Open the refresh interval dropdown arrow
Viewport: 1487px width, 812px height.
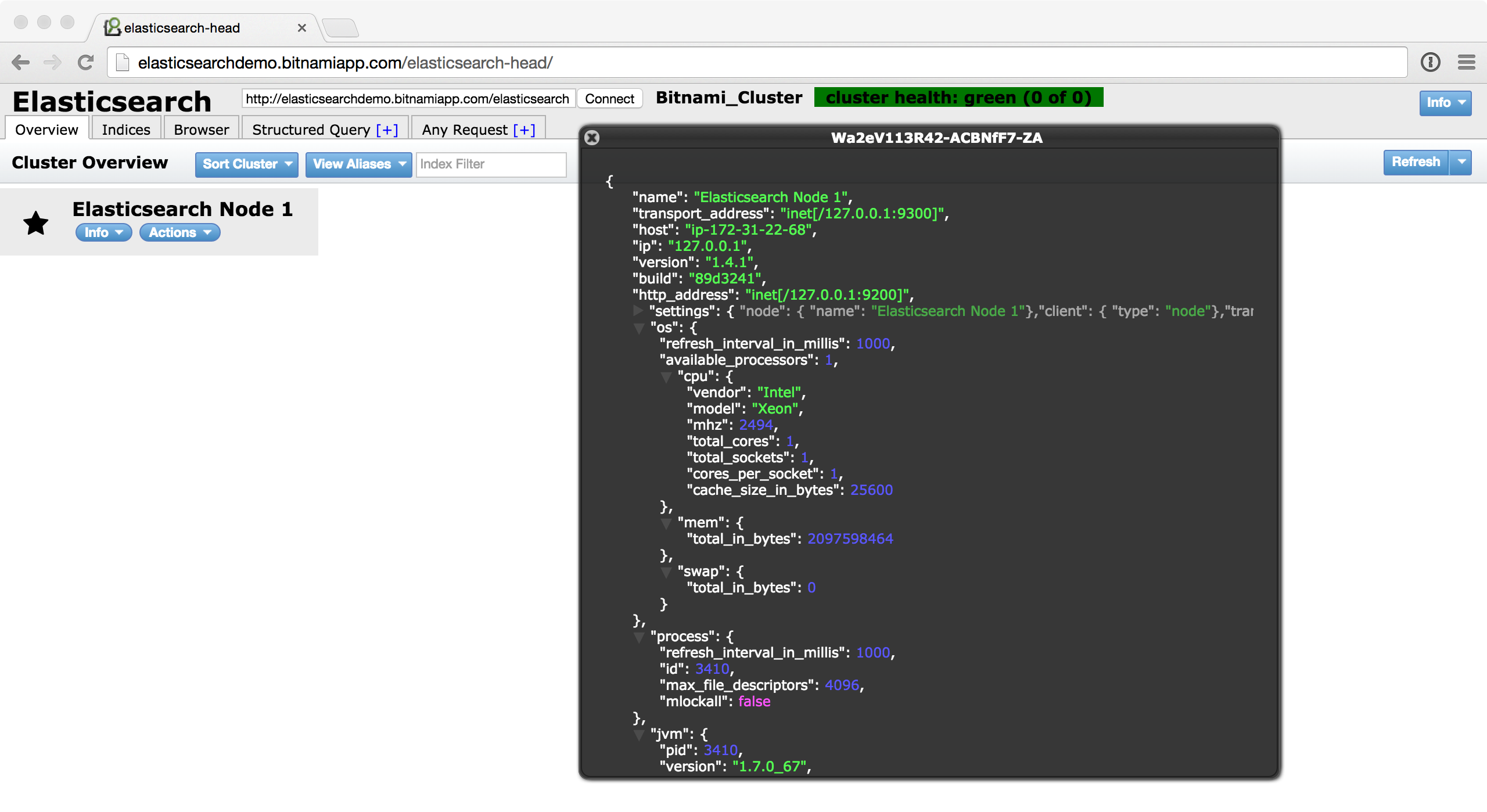1461,162
